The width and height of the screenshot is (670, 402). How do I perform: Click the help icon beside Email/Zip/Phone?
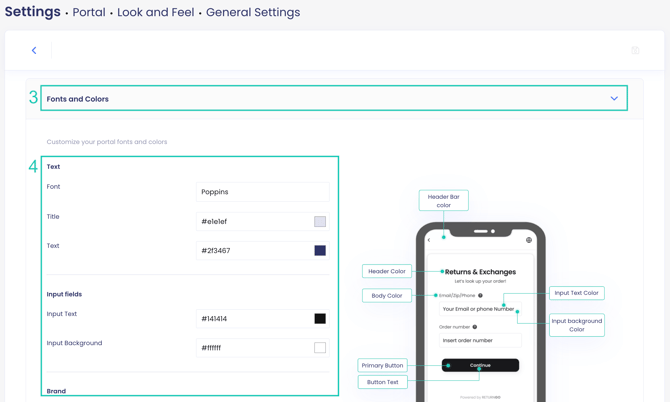pos(480,296)
